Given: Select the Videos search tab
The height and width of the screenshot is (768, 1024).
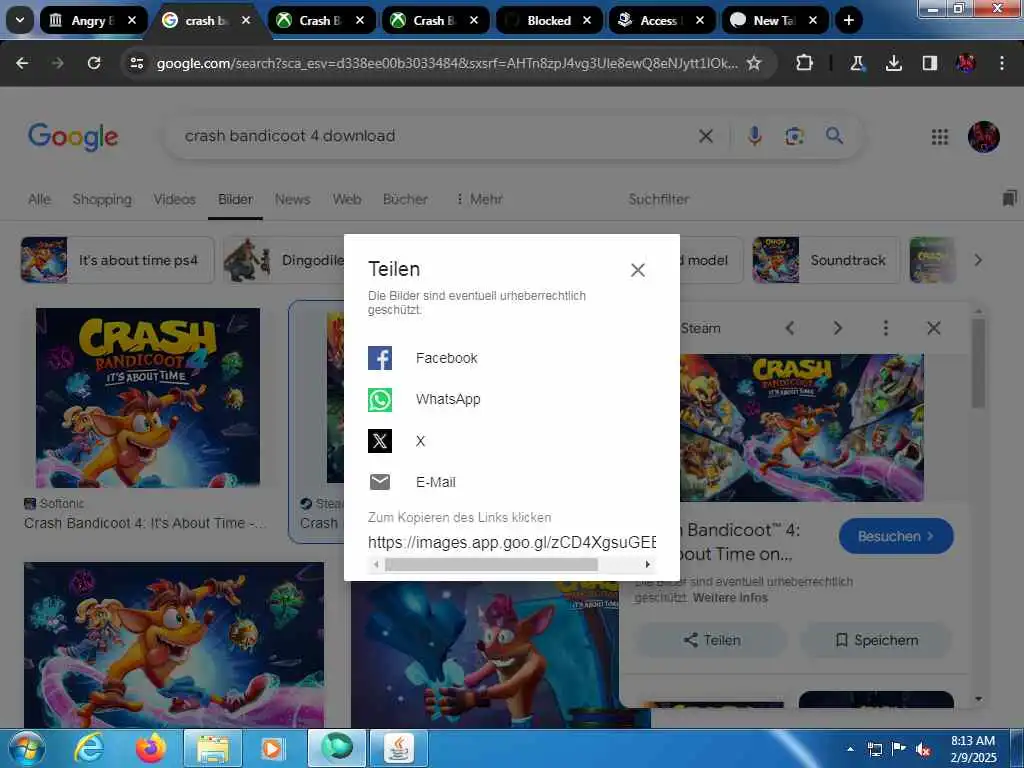Looking at the screenshot, I should pos(174,199).
